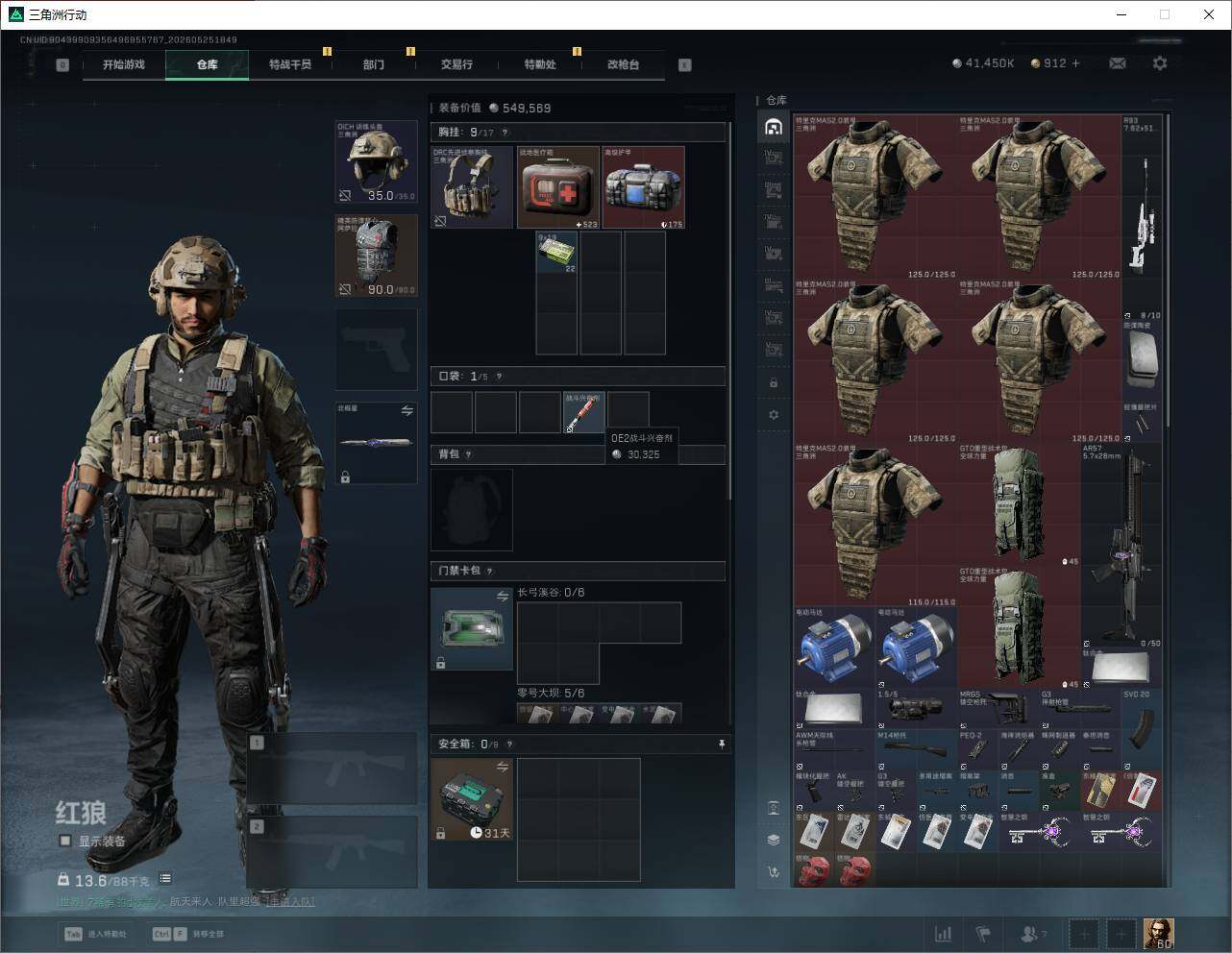Select the MR65 stock in stash
The image size is (1232, 953).
click(x=998, y=710)
